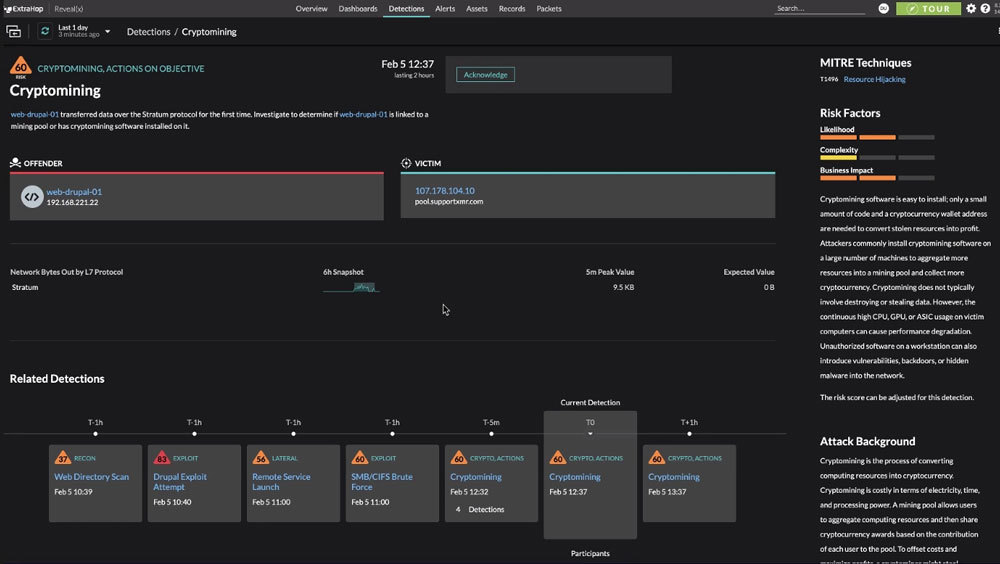Image resolution: width=1000 pixels, height=564 pixels.
Task: Go to the Records tab
Action: (512, 9)
